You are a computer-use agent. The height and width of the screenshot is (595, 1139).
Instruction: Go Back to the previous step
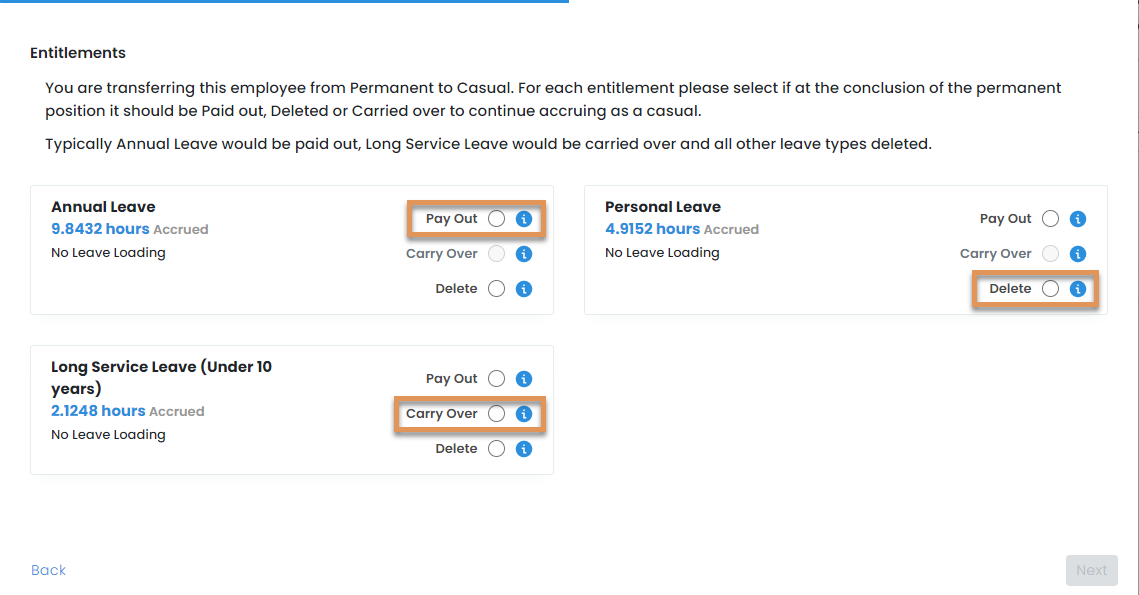48,570
